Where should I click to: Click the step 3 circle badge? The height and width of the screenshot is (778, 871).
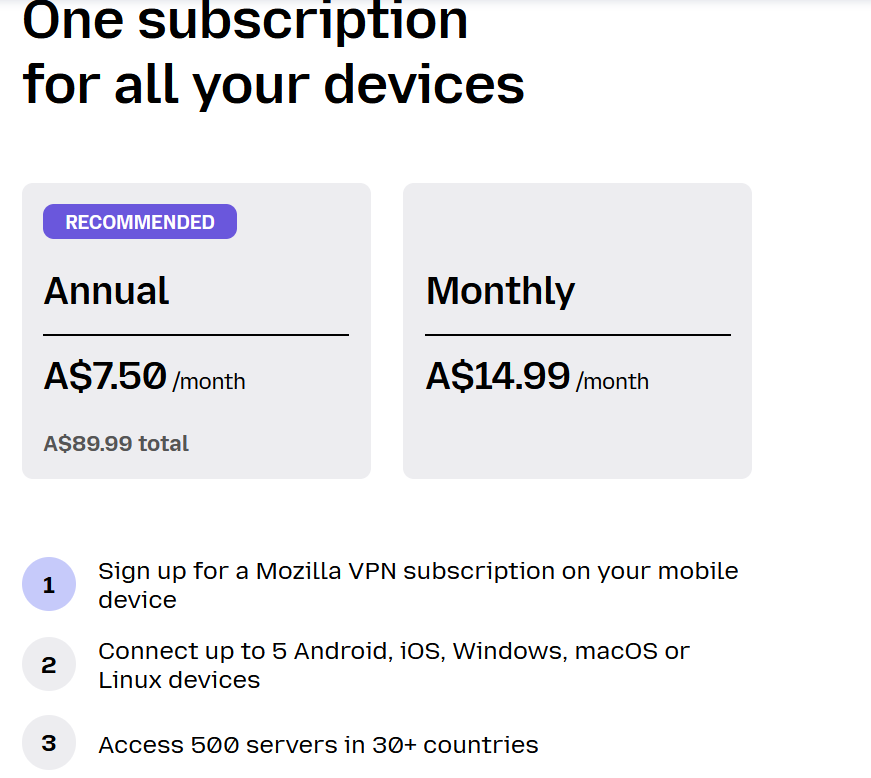tap(49, 742)
